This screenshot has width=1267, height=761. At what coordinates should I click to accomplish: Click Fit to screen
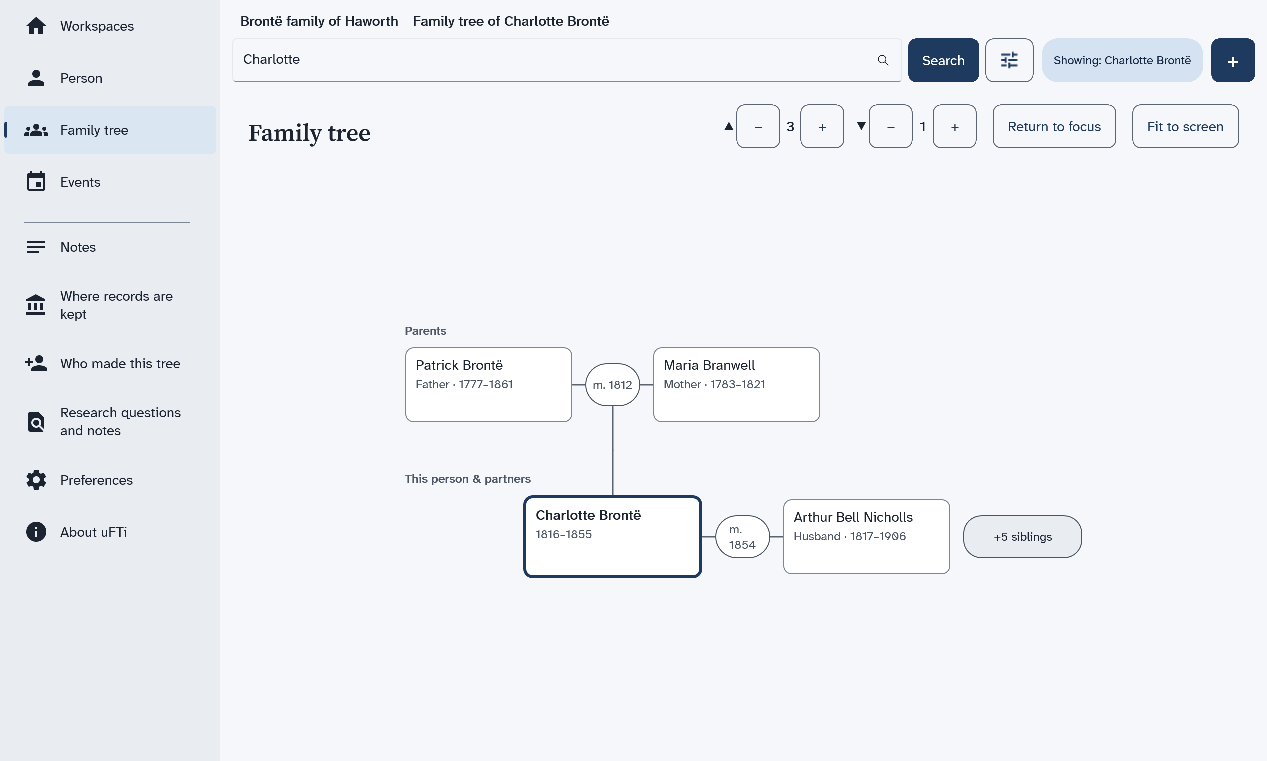pos(1185,126)
